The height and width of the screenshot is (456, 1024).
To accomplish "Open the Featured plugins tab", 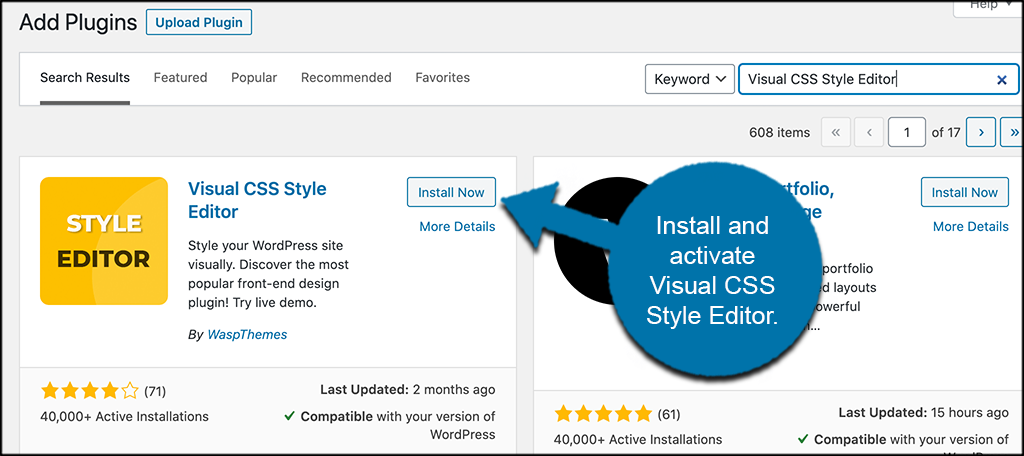I will tap(180, 78).
